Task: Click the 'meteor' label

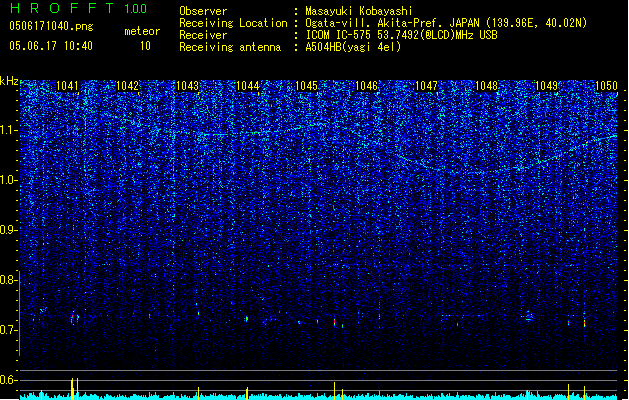Action: pos(142,31)
